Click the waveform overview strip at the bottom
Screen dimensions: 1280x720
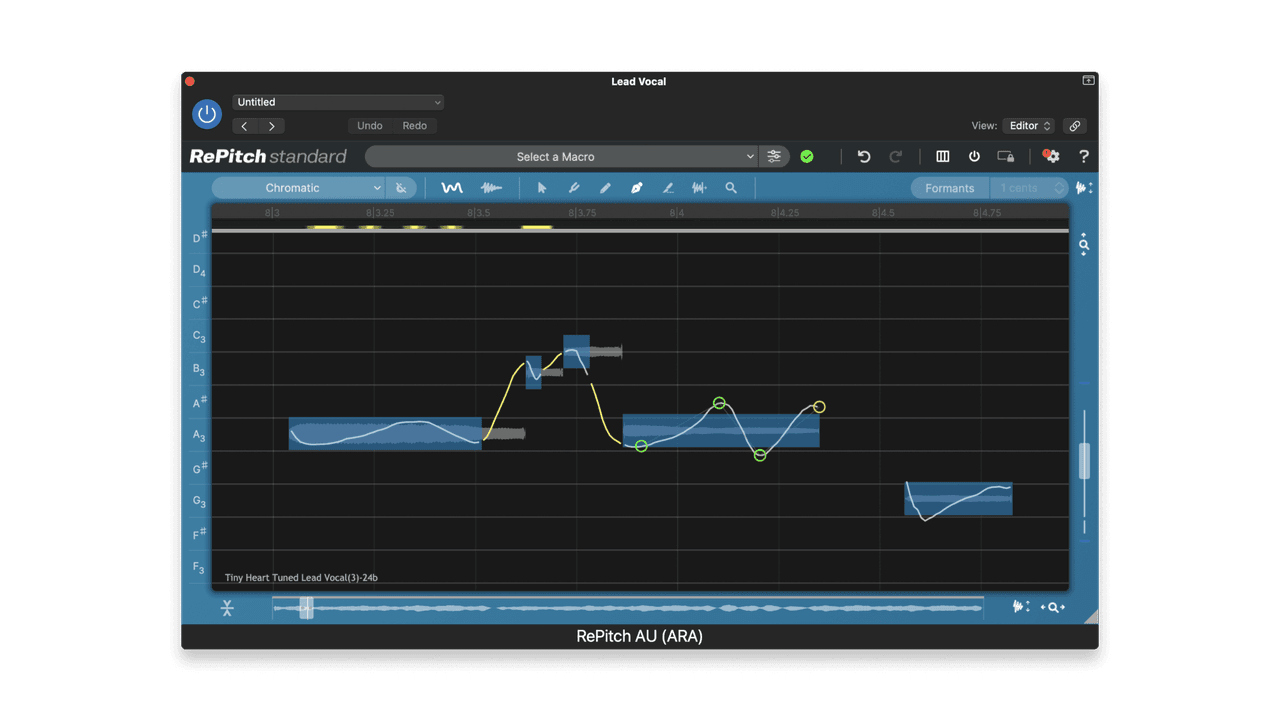click(x=627, y=607)
